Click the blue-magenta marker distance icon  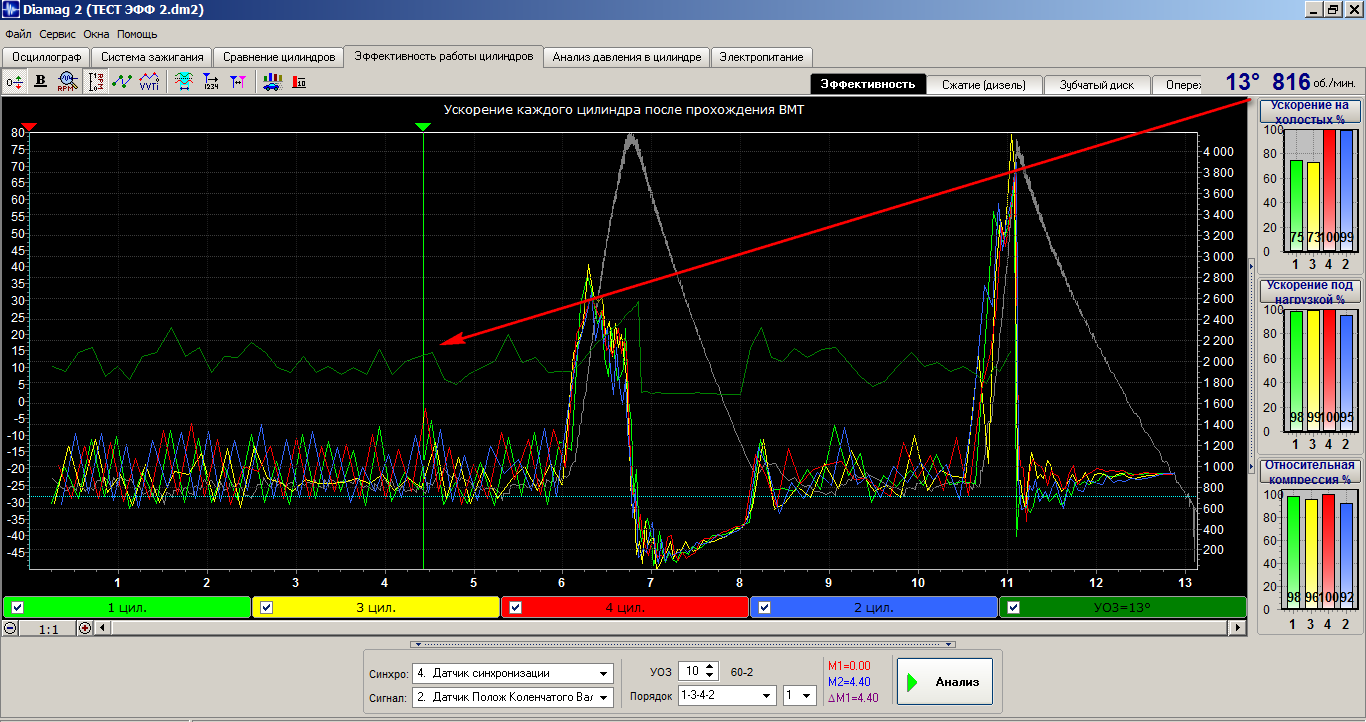pos(236,82)
